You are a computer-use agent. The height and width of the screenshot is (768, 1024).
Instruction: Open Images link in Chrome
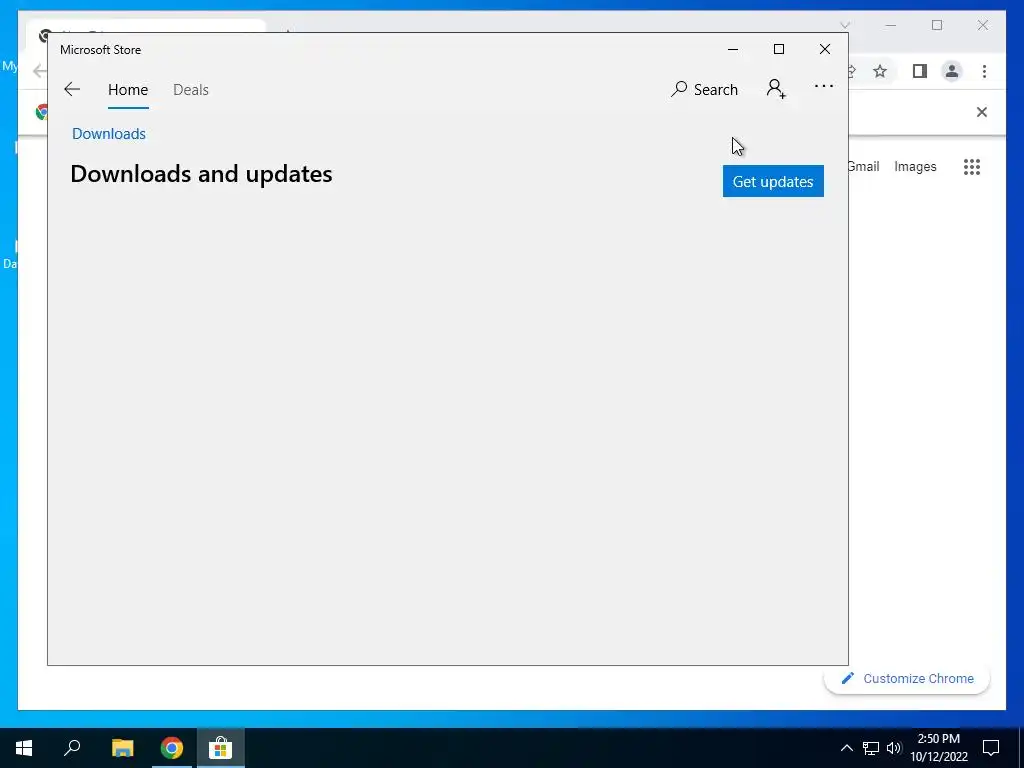click(x=915, y=167)
